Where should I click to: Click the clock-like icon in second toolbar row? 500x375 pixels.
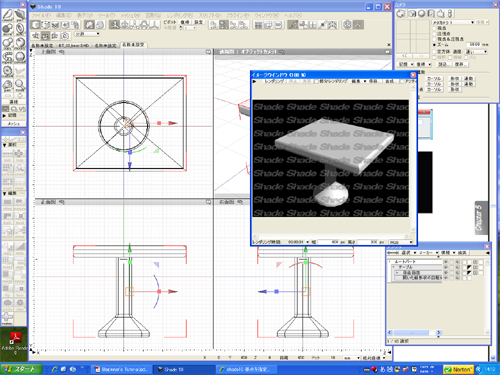pyautogui.click(x=65, y=36)
